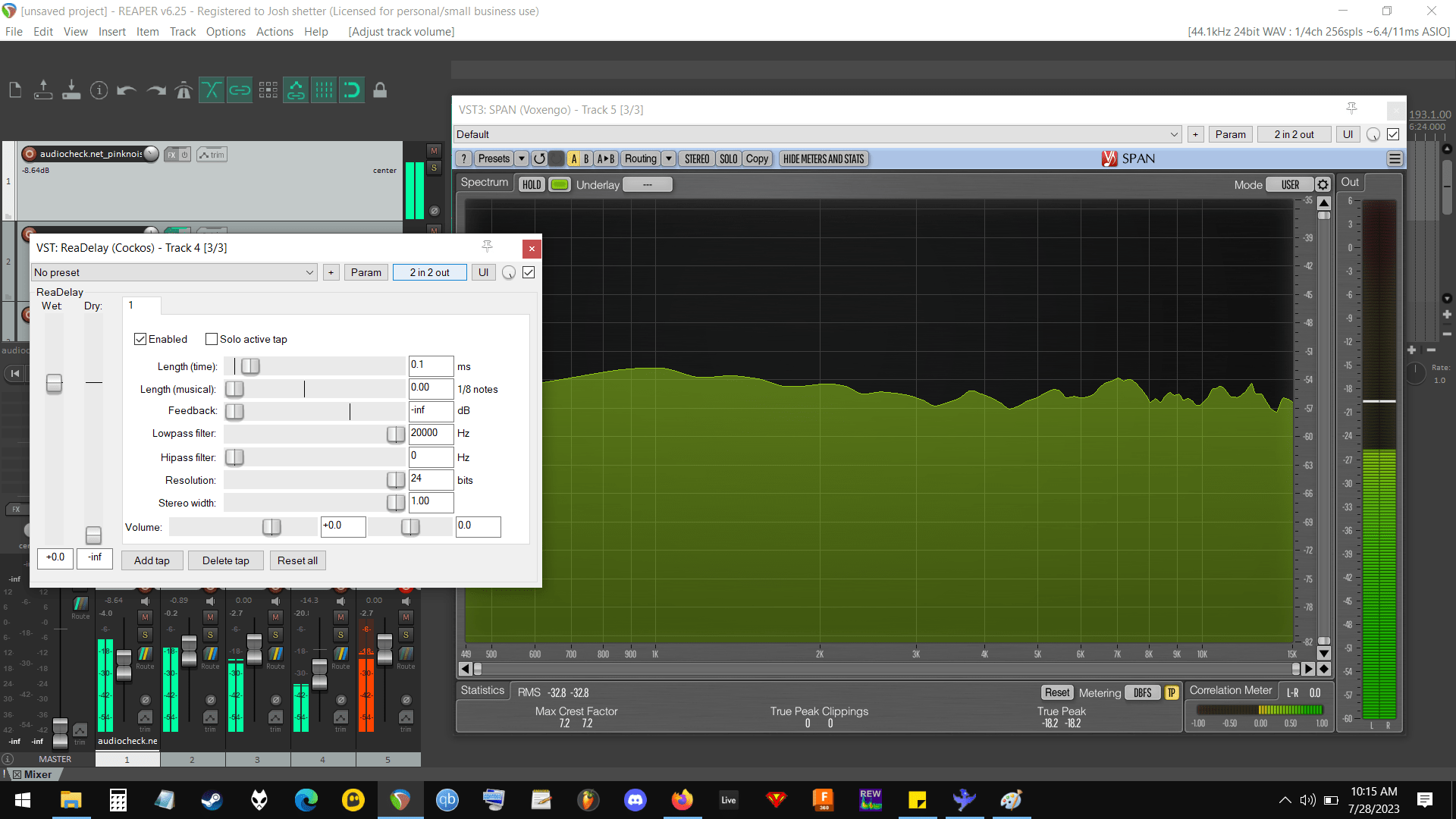This screenshot has width=1456, height=819.
Task: Click Add tap button
Action: (152, 560)
